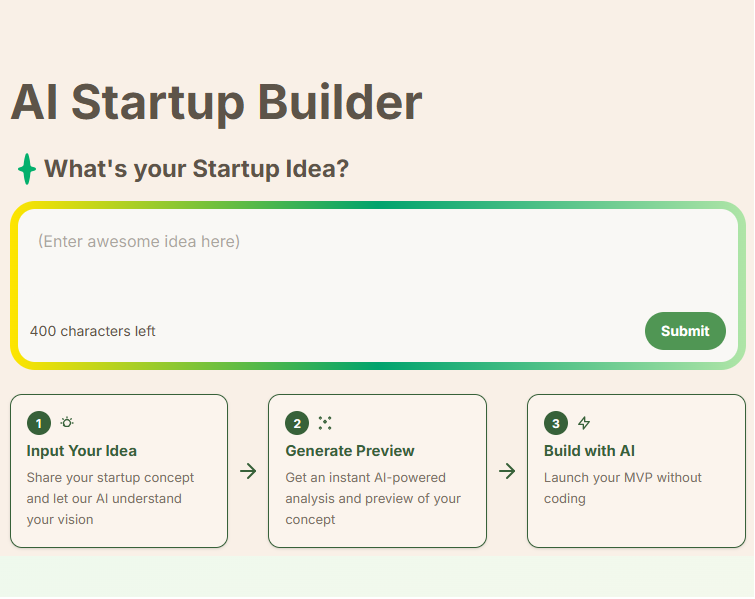Click the number 2 step badge
755x599 pixels.
[x=297, y=423]
